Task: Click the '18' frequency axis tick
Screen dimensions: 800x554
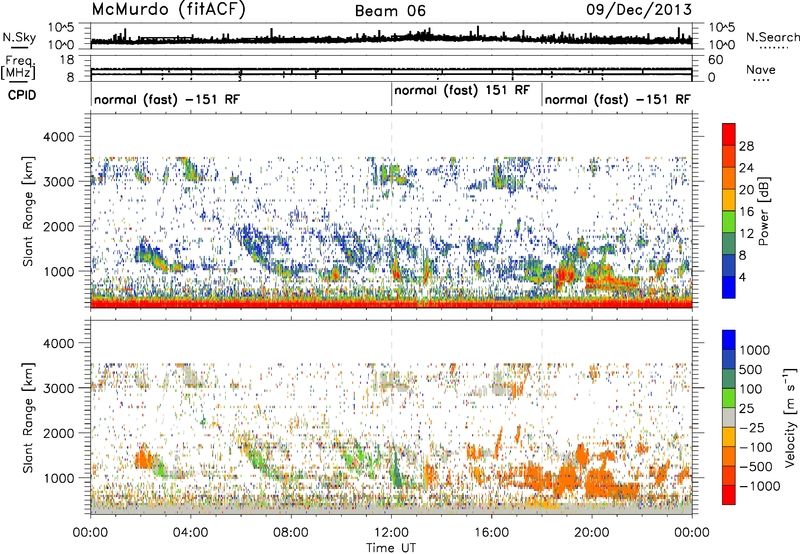Action: click(67, 60)
